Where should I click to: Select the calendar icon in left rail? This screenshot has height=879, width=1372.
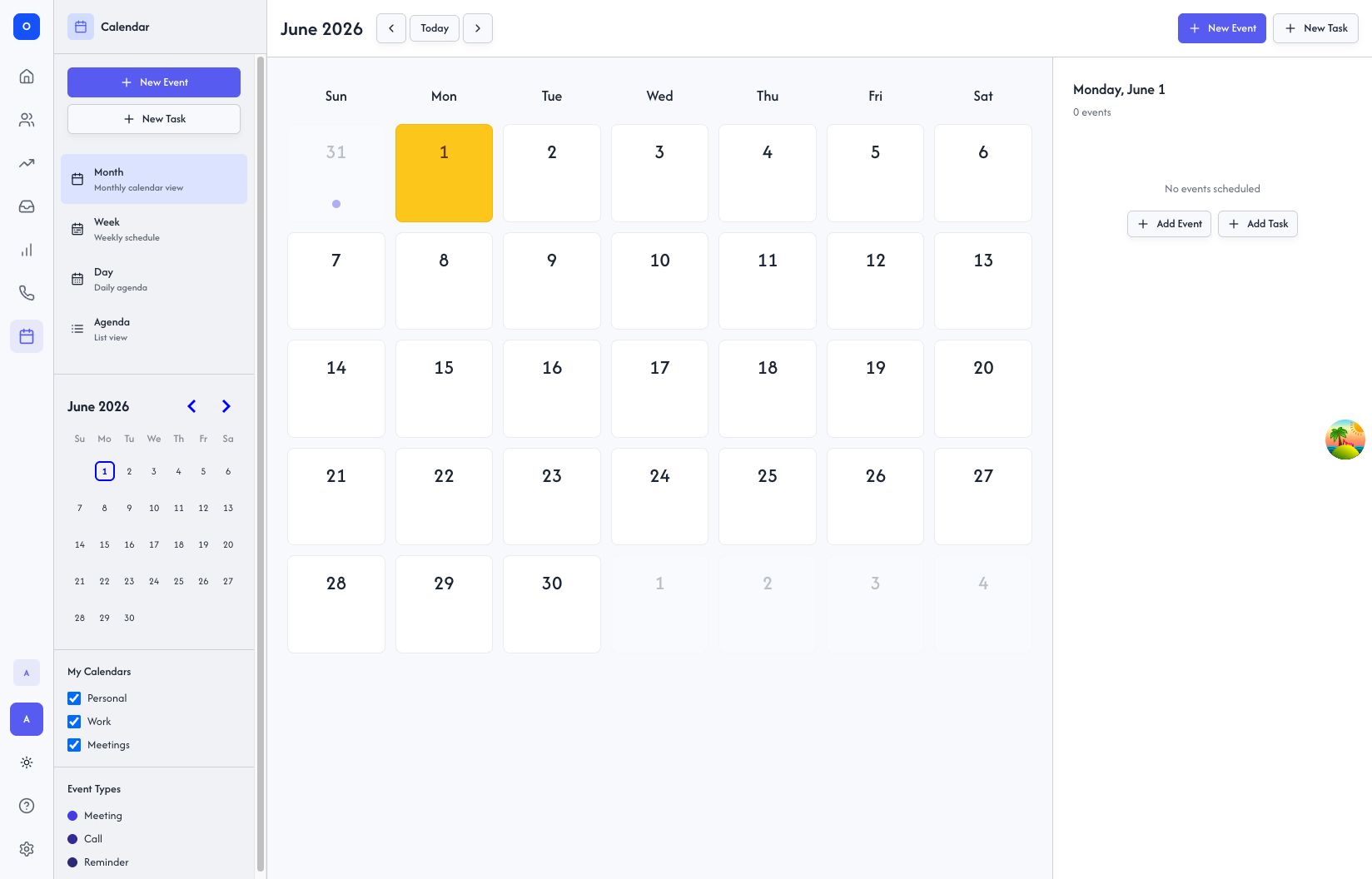(27, 336)
